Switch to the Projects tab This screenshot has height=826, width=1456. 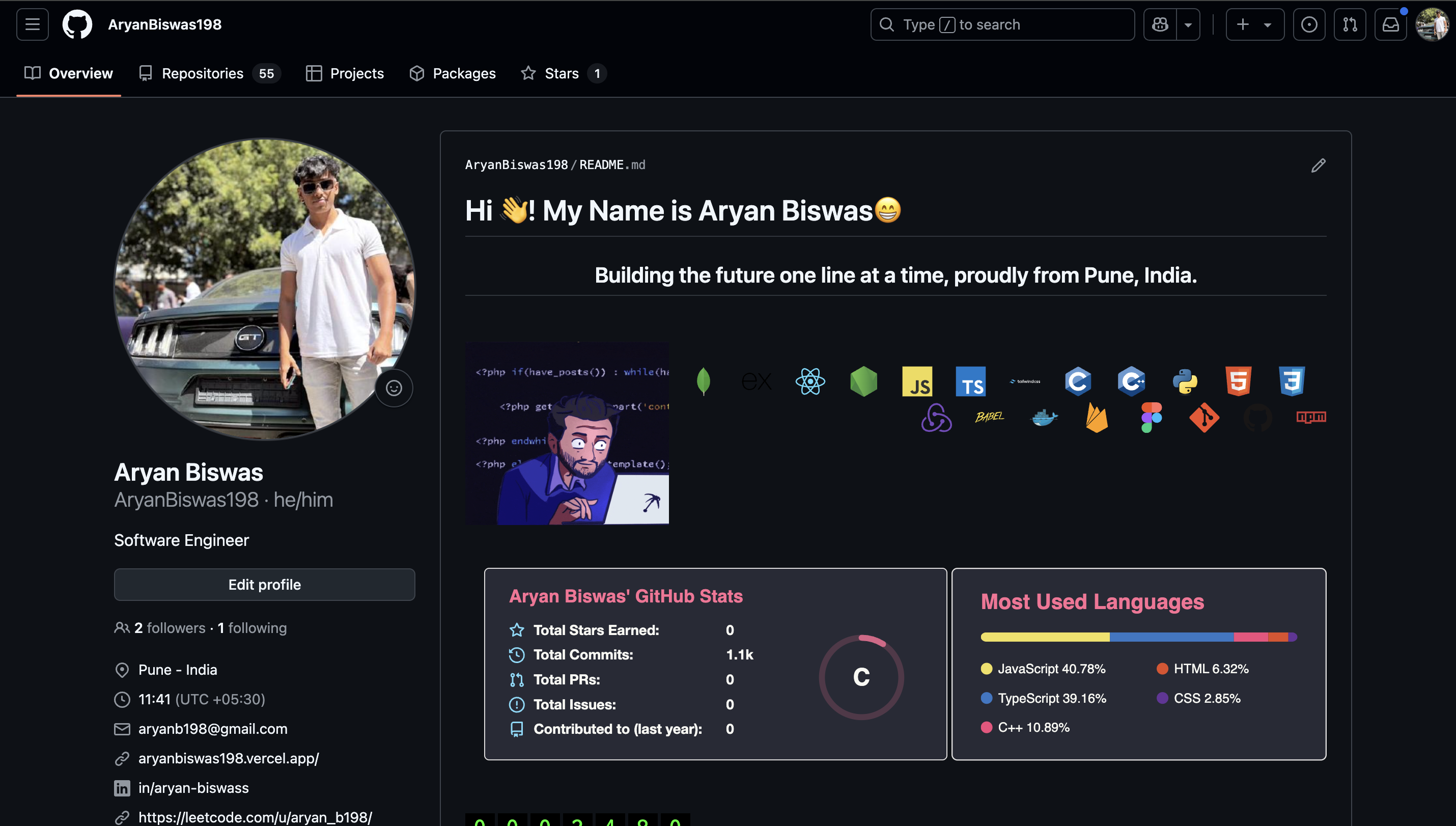tap(345, 73)
